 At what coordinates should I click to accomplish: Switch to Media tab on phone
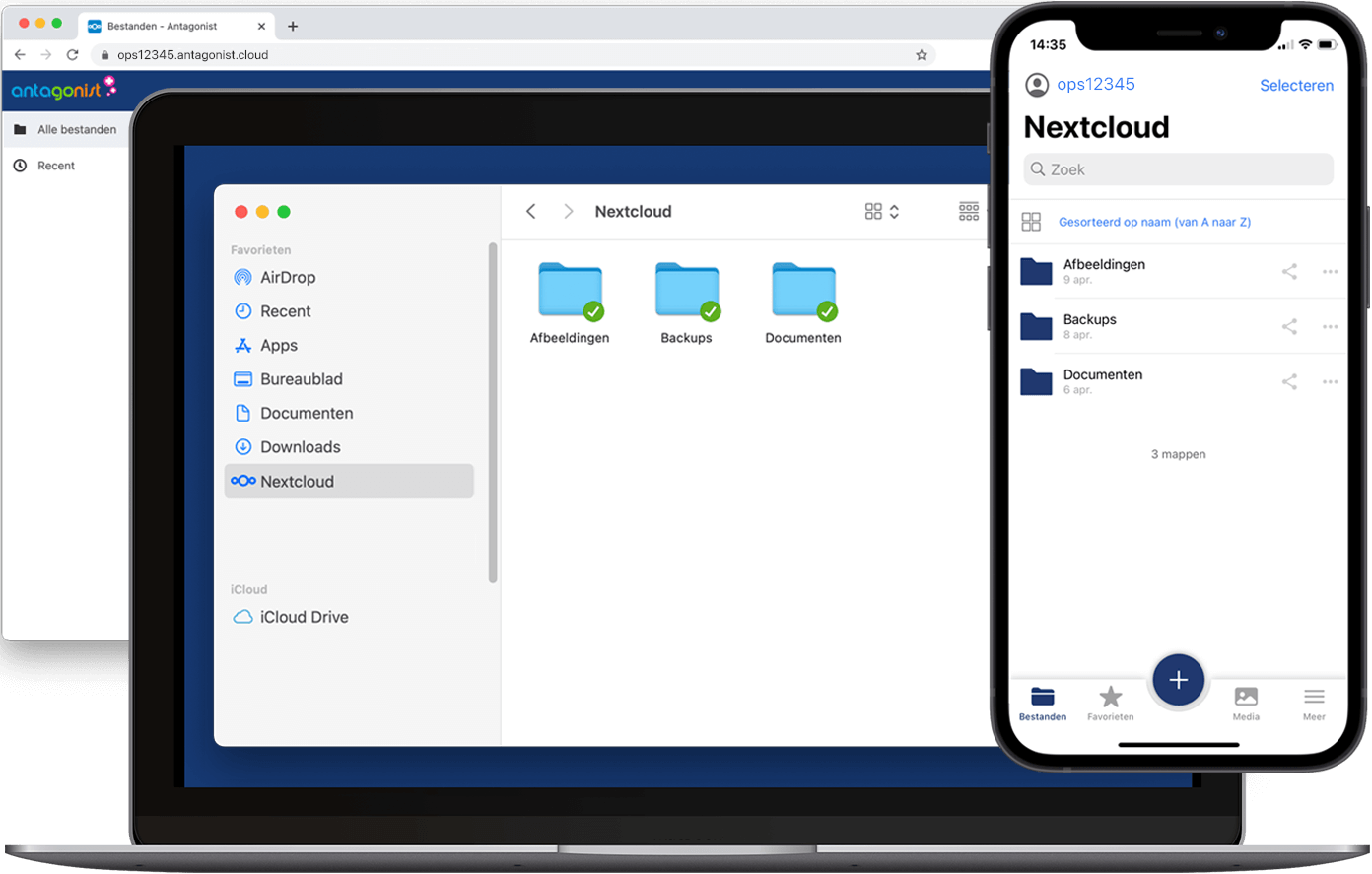click(x=1246, y=704)
